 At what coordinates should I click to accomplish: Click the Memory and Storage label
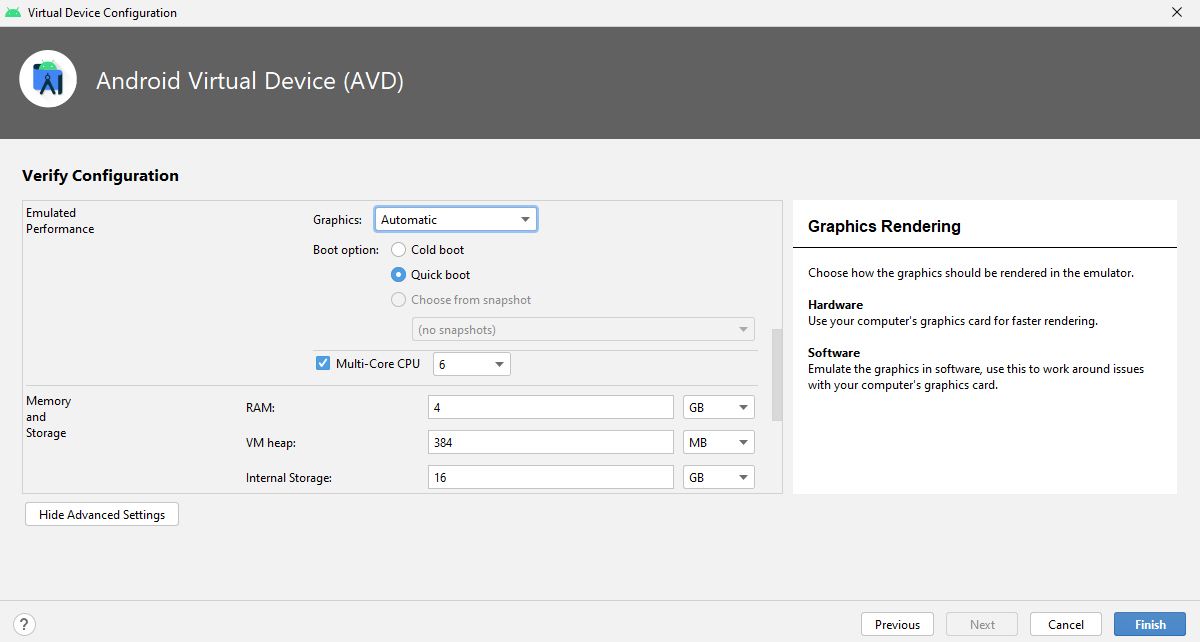coord(48,417)
